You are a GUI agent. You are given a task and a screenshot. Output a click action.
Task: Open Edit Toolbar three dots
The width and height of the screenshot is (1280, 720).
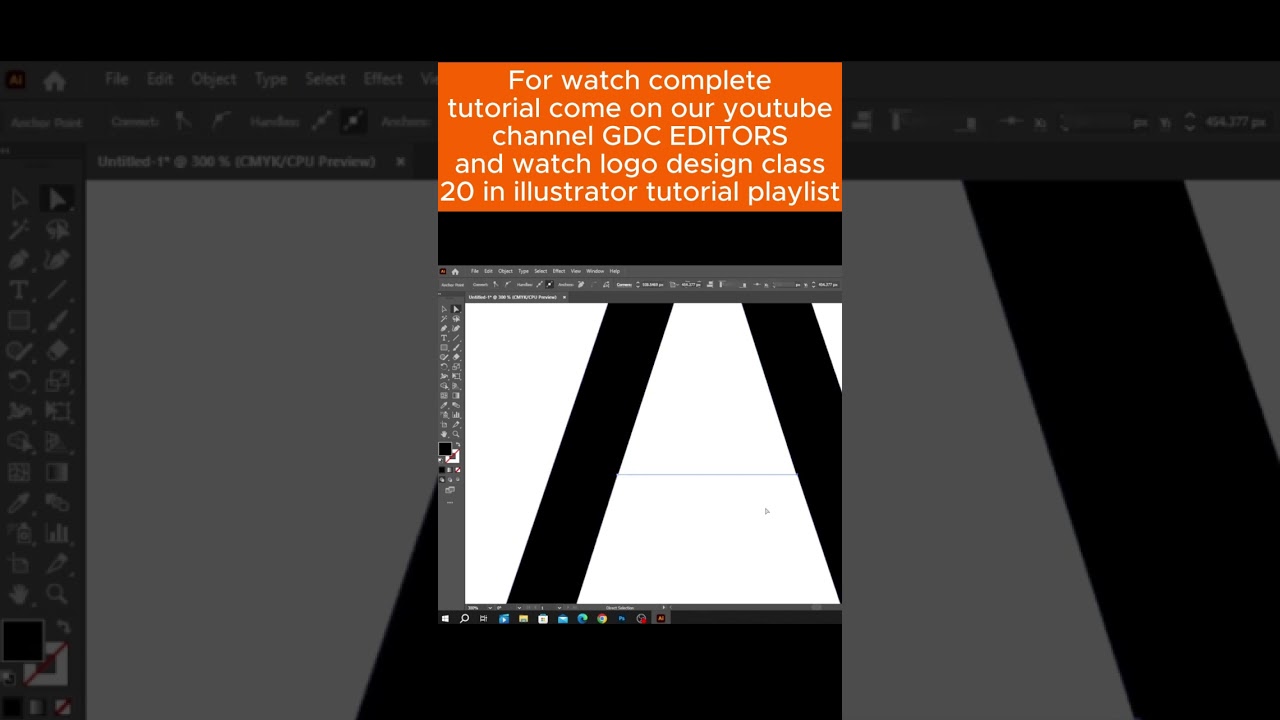point(450,502)
